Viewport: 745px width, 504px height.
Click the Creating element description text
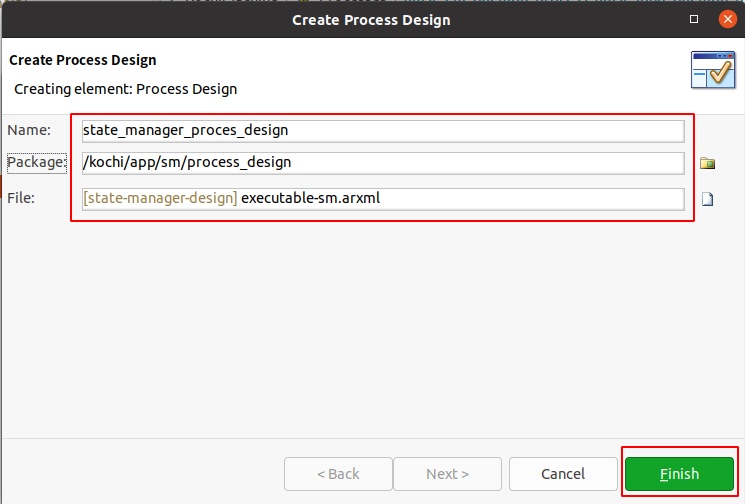click(125, 89)
